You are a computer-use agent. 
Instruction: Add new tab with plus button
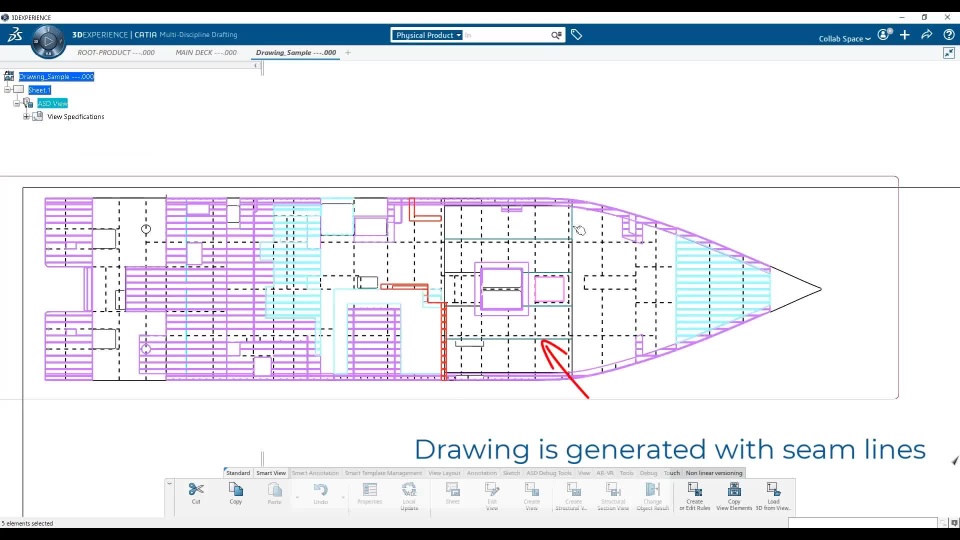(348, 53)
